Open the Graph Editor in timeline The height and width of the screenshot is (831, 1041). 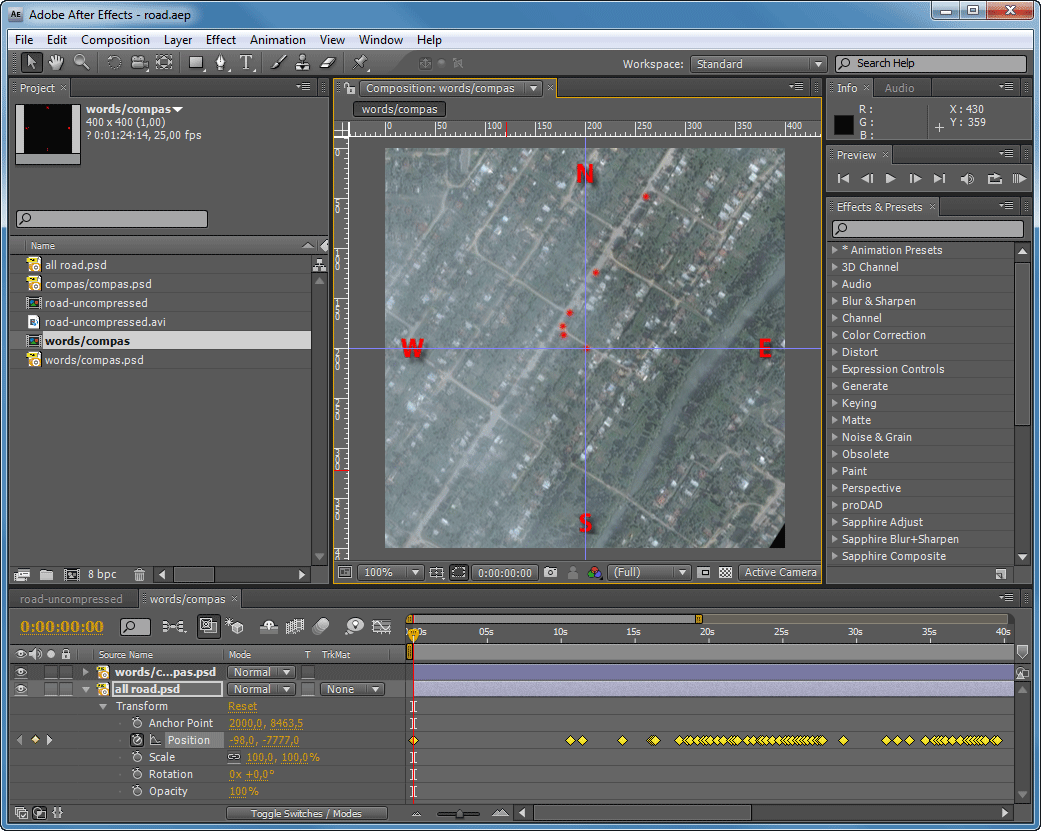(381, 627)
